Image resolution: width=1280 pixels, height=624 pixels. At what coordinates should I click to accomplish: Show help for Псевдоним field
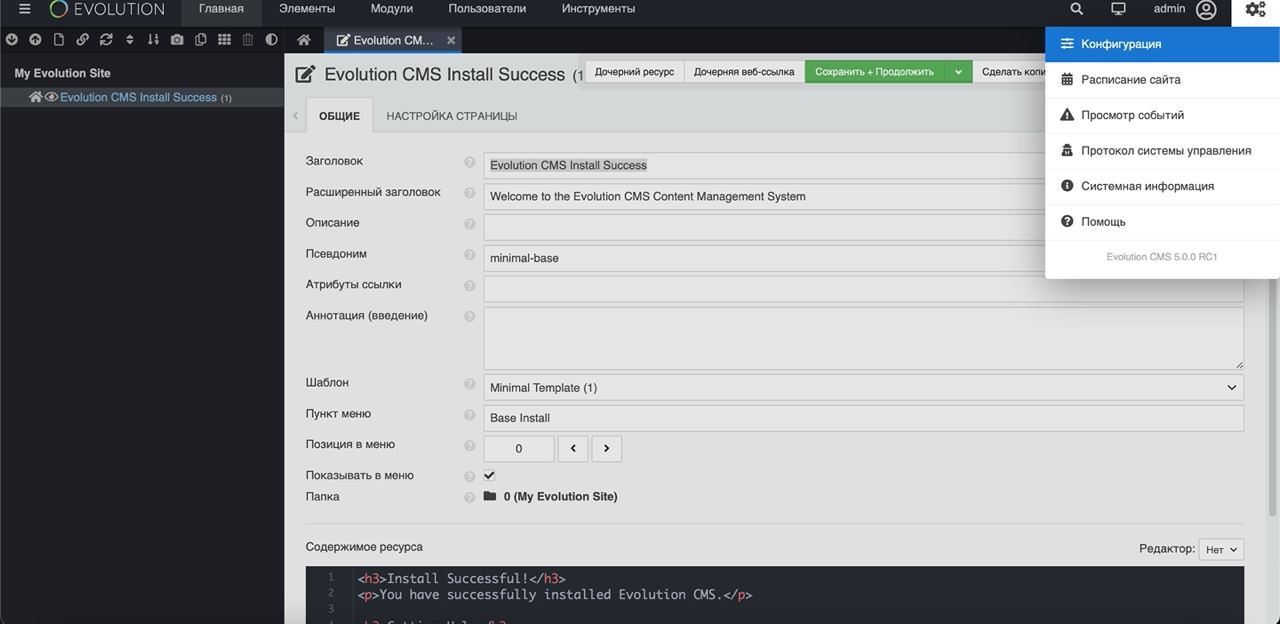tap(470, 254)
